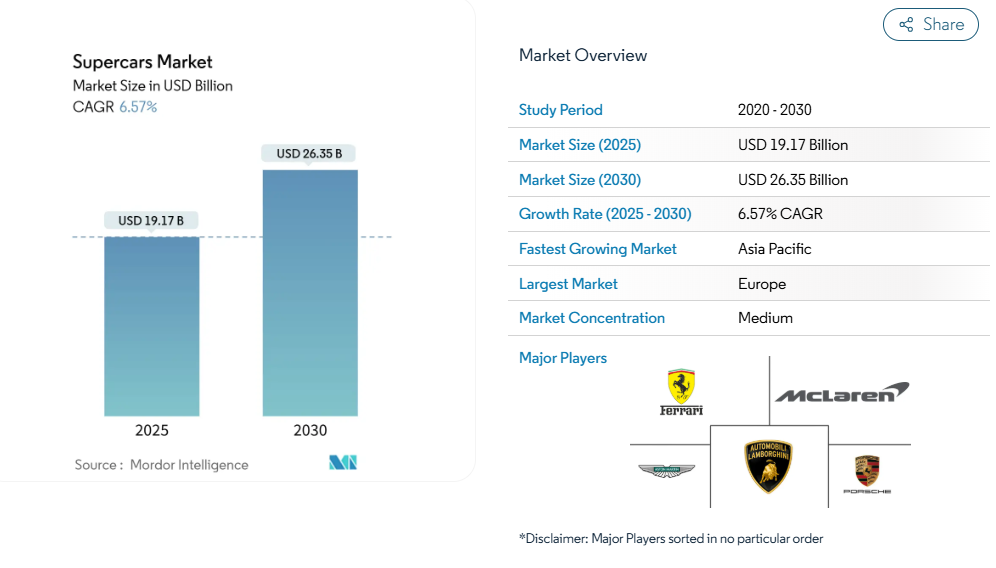Click the Mordor Intelligence logo icon

tap(343, 463)
